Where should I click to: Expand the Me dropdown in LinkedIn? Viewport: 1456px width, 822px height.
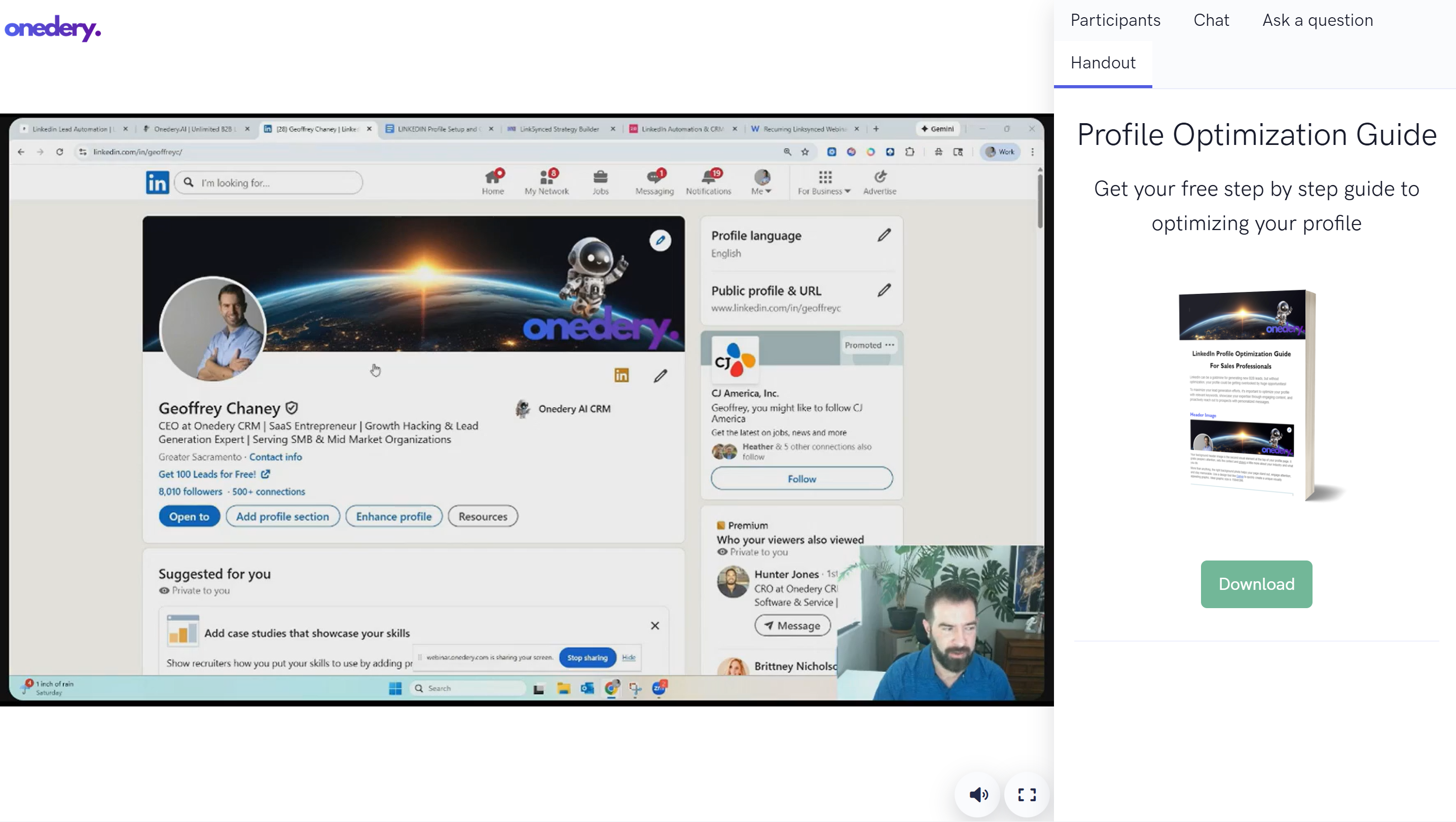click(761, 182)
